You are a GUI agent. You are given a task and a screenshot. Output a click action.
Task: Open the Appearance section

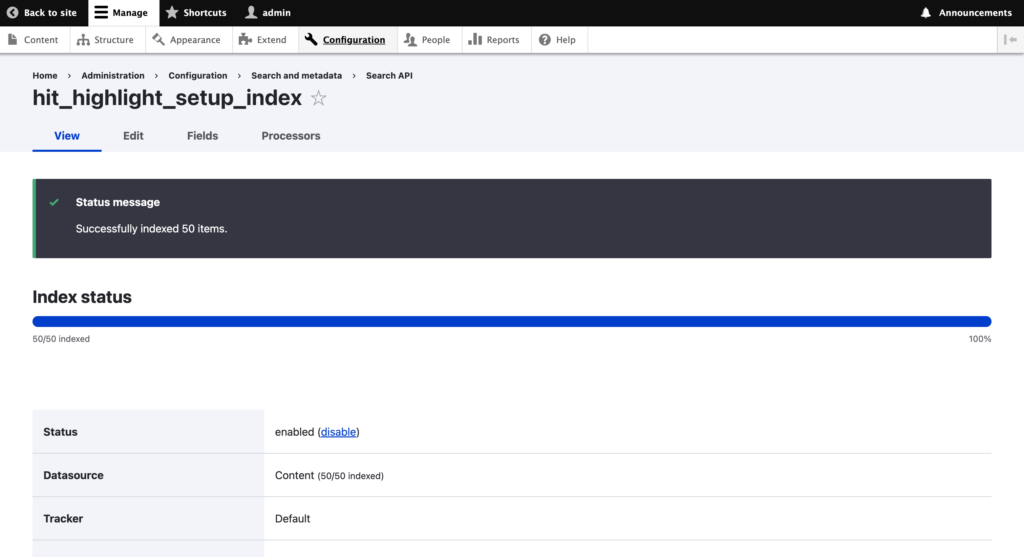pos(187,40)
